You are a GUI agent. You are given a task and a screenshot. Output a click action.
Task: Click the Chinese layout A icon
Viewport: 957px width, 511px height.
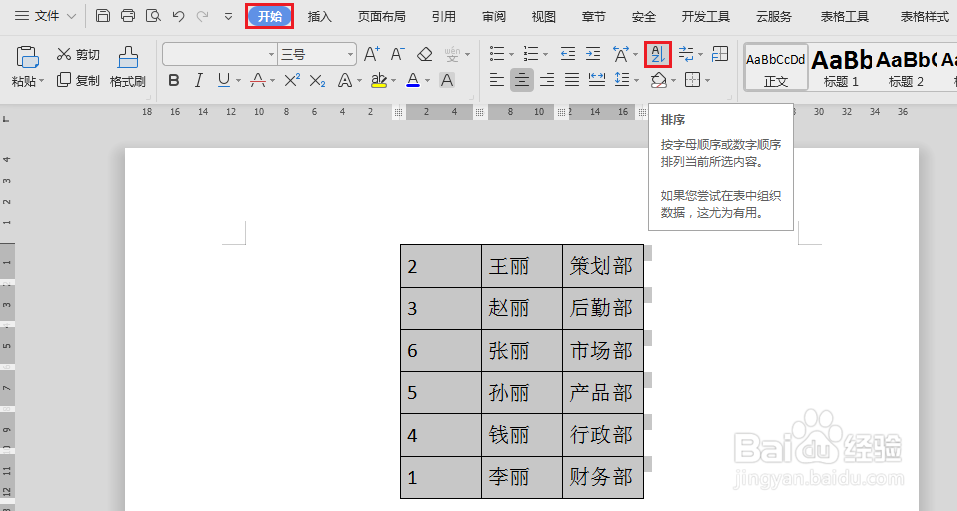[x=621, y=54]
